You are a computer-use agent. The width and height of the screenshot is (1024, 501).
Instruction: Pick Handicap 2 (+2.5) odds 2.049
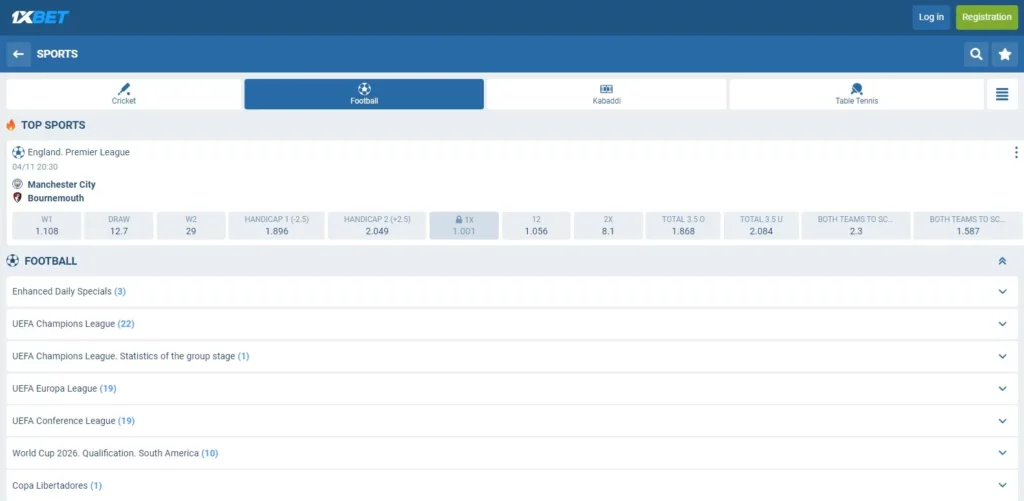point(377,225)
